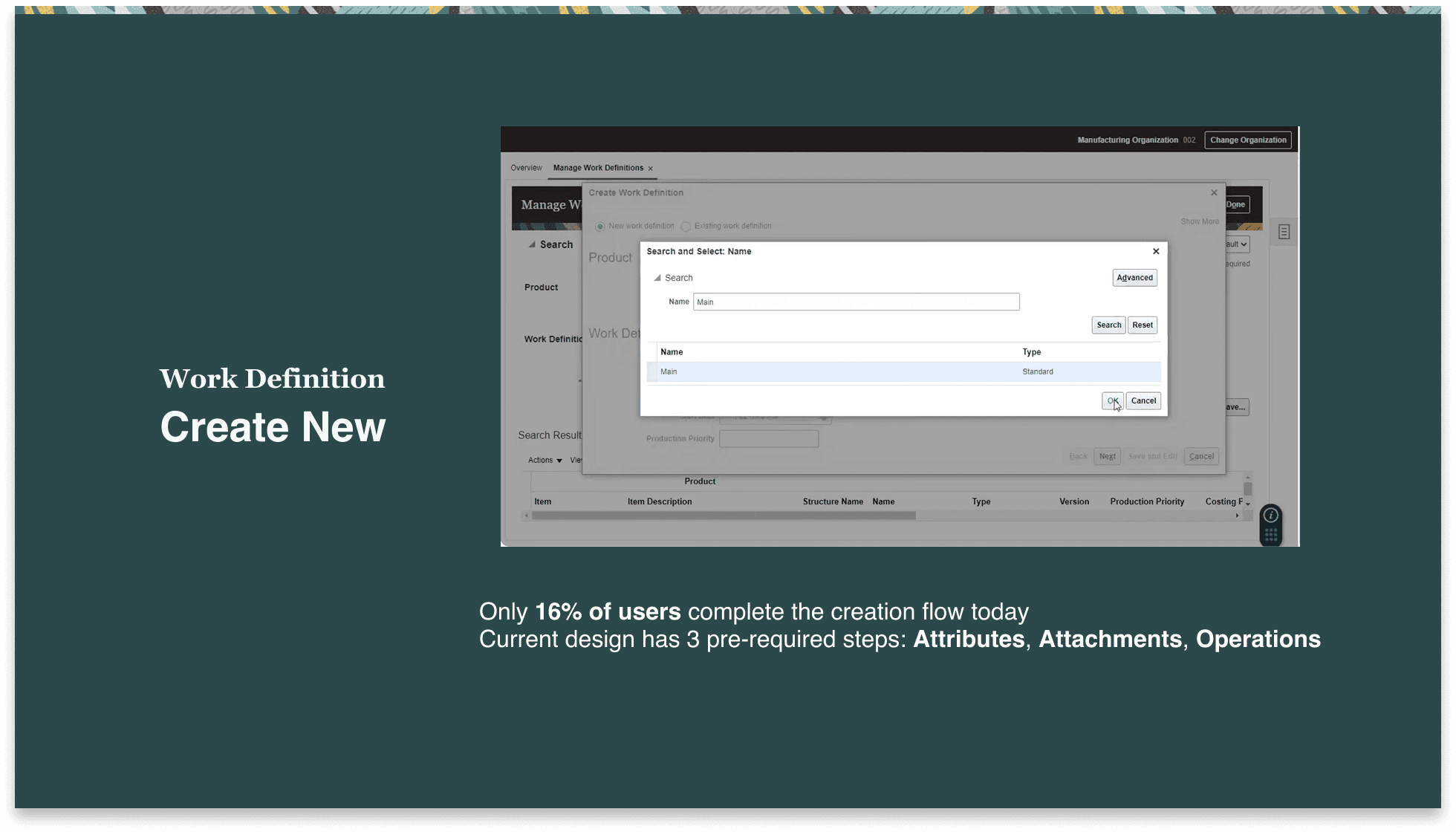Switch to the Overview tab
This screenshot has height=832, width=1456.
coord(526,168)
